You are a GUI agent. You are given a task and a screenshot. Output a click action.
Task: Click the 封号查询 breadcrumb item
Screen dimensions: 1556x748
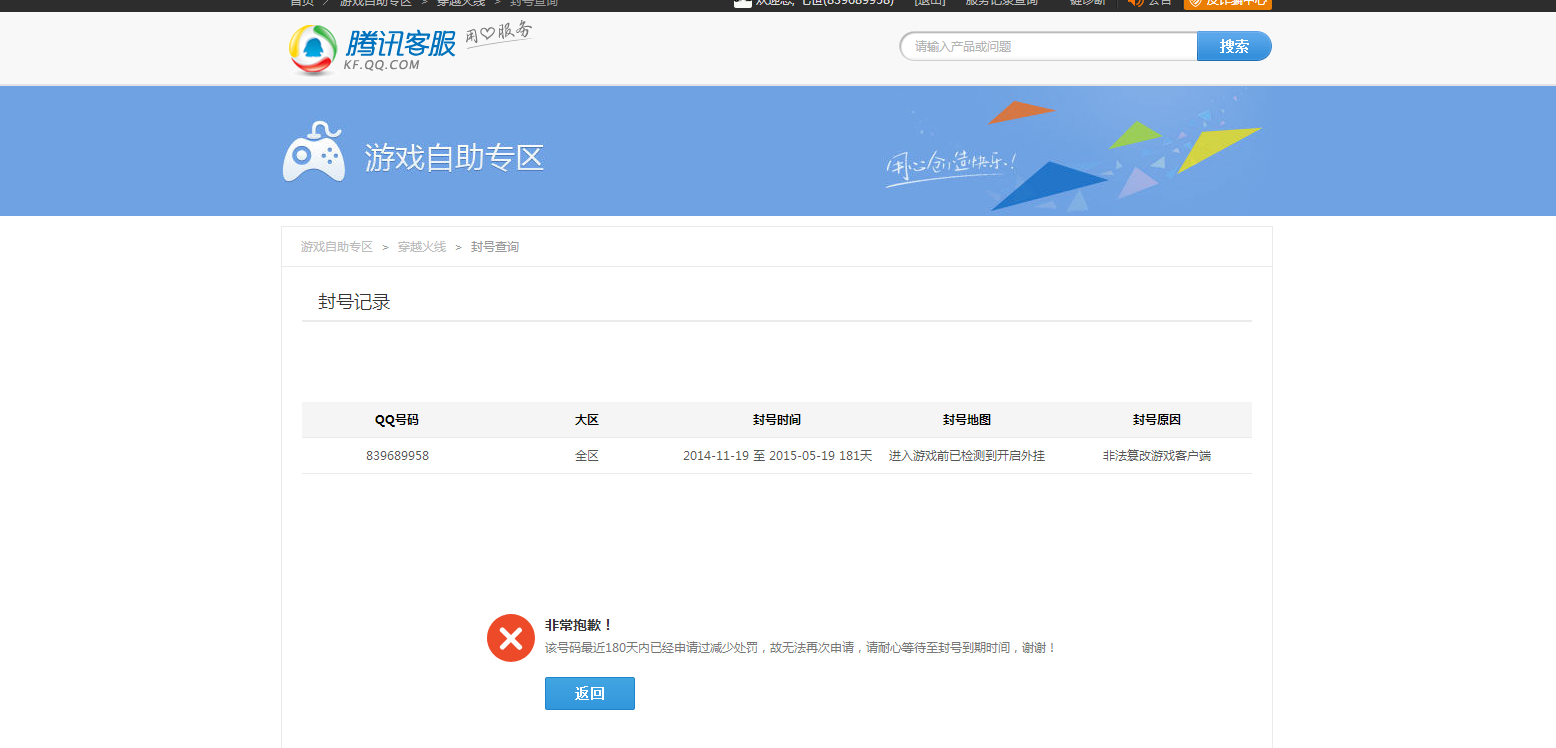(495, 247)
